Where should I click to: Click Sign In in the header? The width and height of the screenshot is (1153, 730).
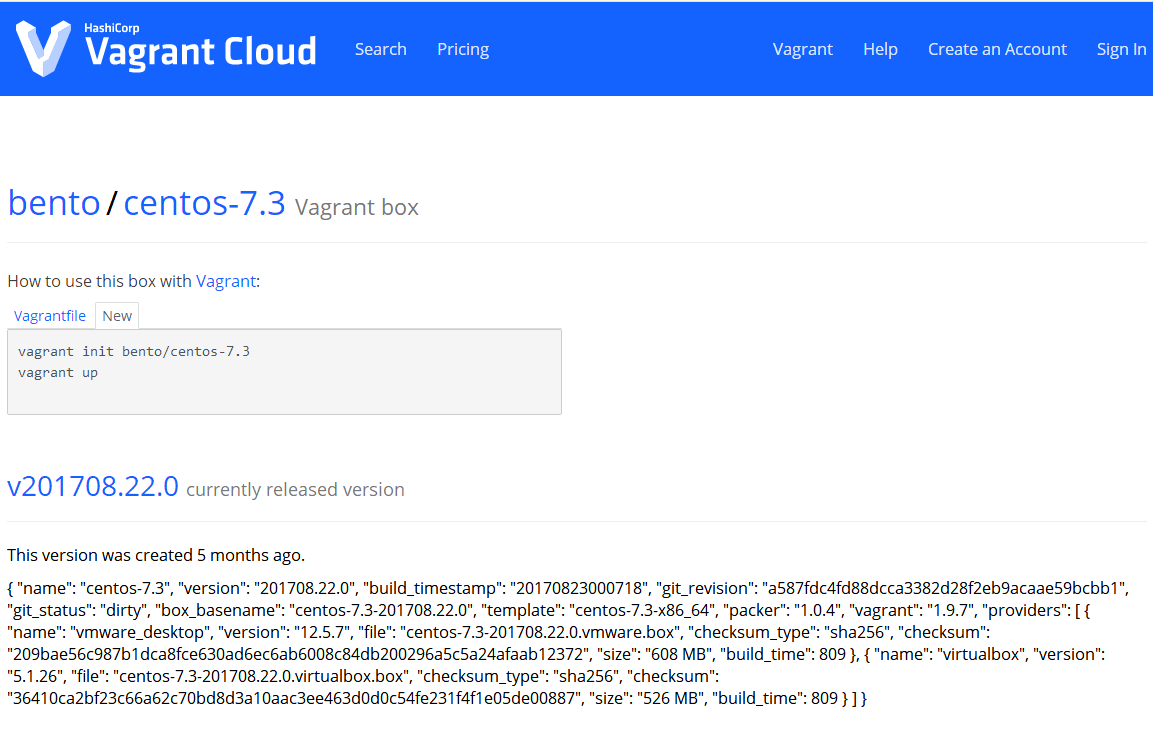tap(1121, 49)
